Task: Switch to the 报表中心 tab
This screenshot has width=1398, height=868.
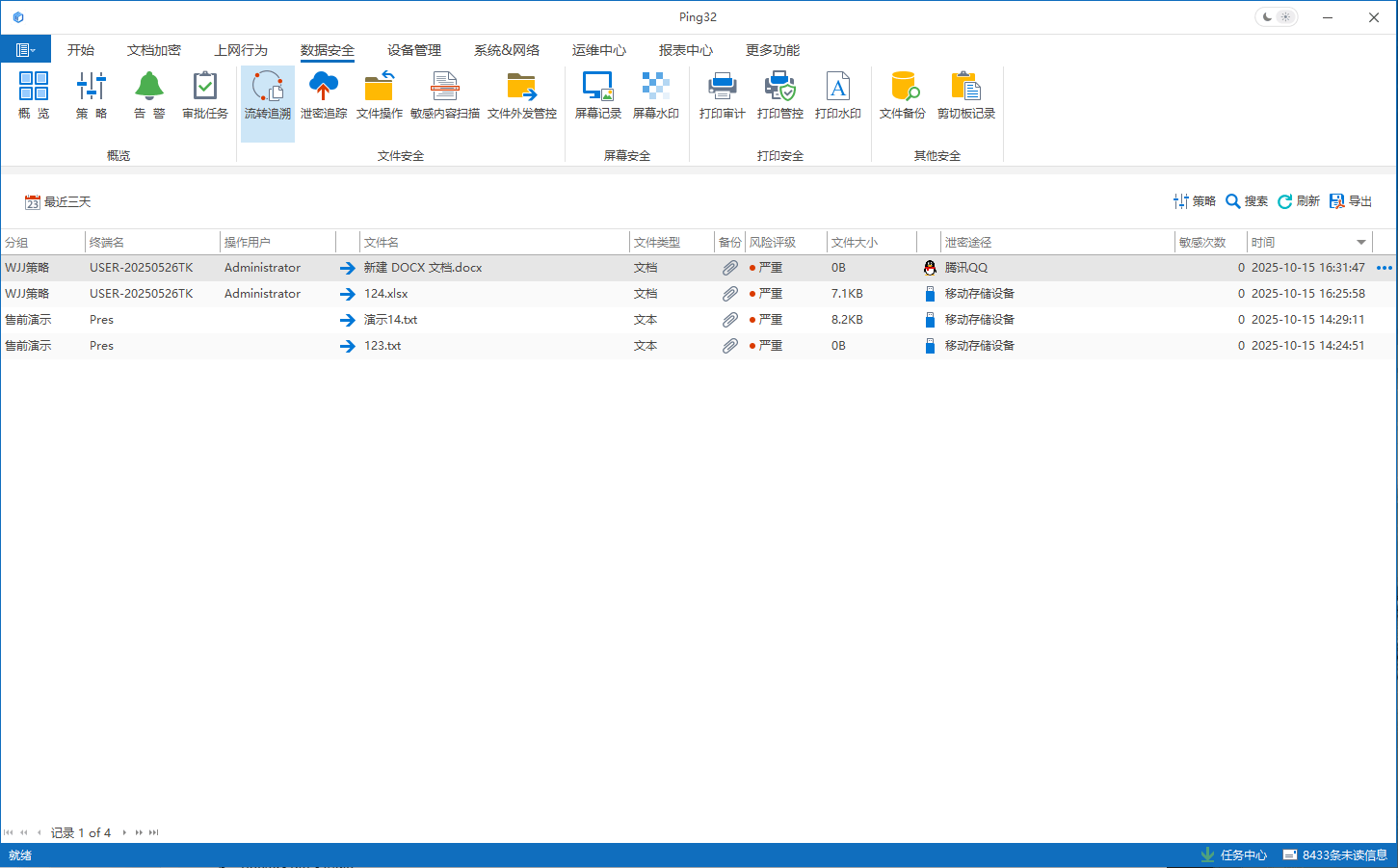Action: click(x=685, y=50)
